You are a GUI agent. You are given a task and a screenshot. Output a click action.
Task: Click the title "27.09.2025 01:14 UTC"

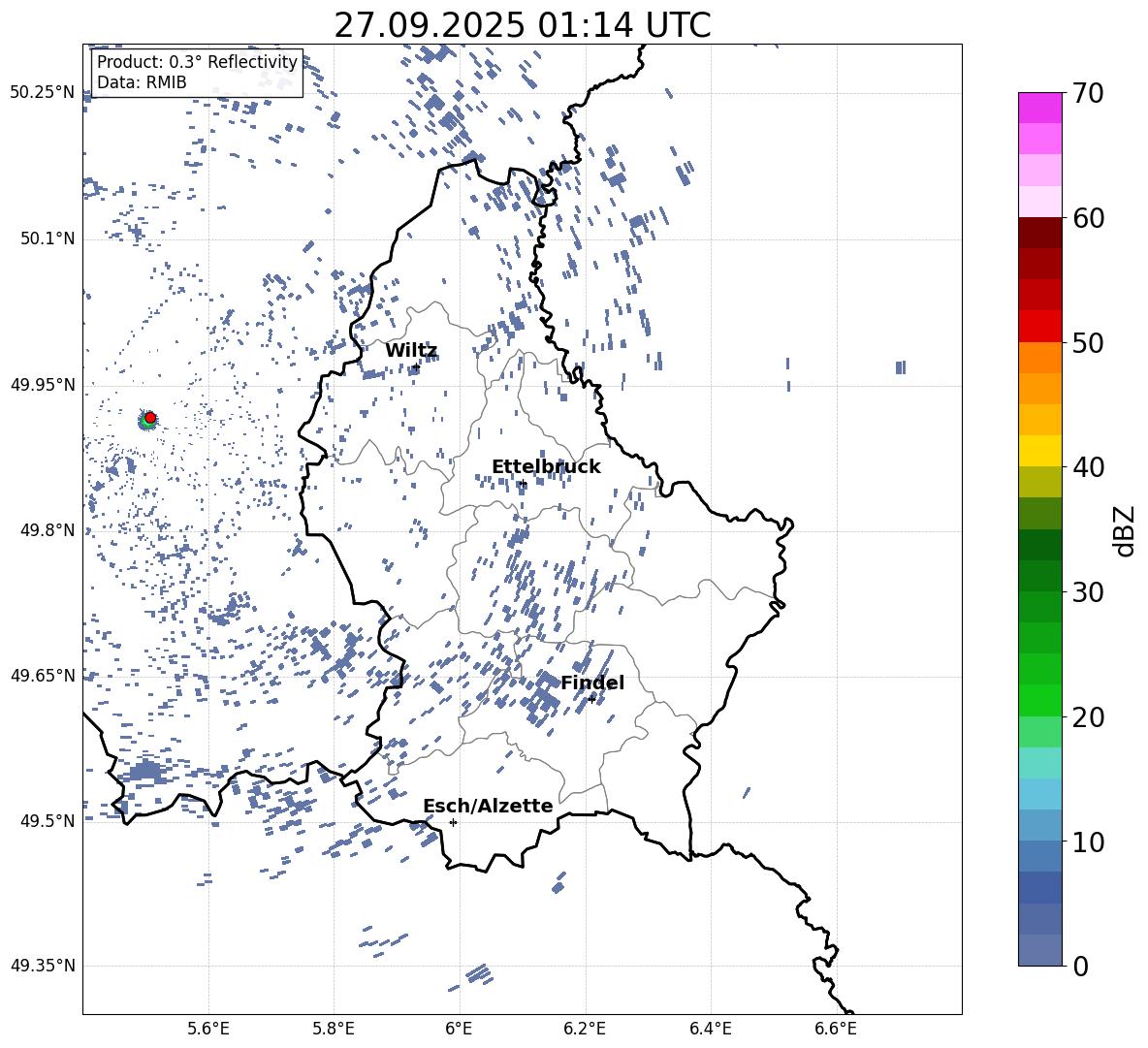pos(522,25)
